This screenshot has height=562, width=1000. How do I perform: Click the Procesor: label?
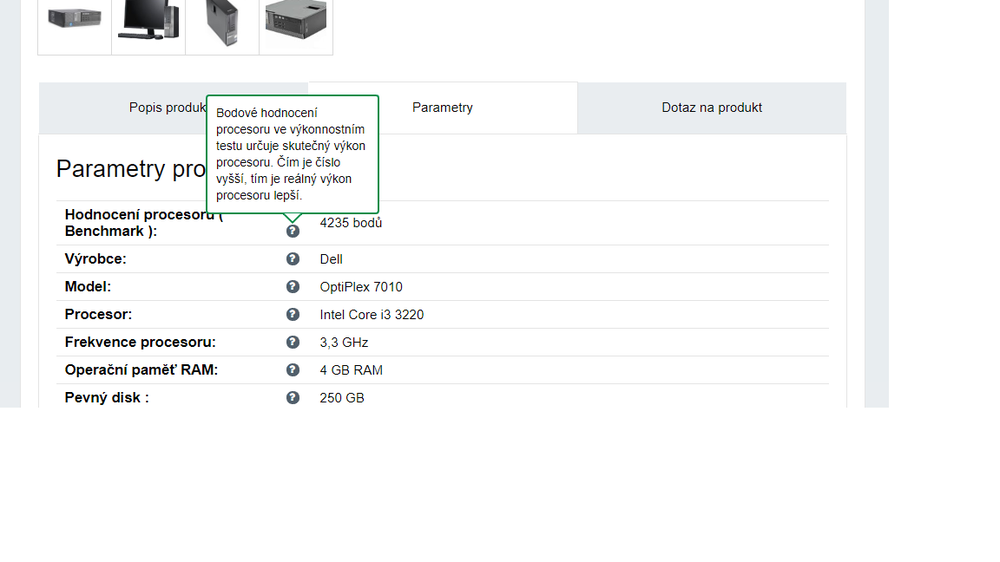[98, 314]
